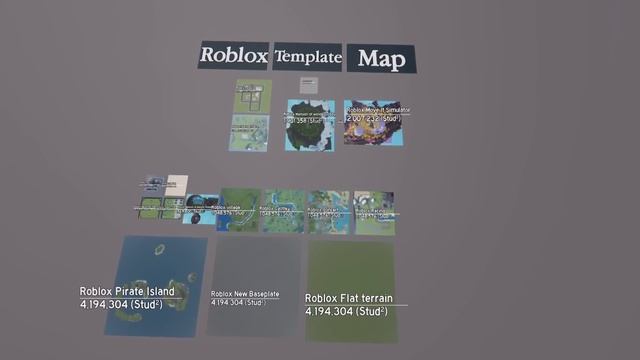Open the Roblox Move It Simulator map
Image resolution: width=640 pixels, height=360 pixels.
[x=374, y=122]
